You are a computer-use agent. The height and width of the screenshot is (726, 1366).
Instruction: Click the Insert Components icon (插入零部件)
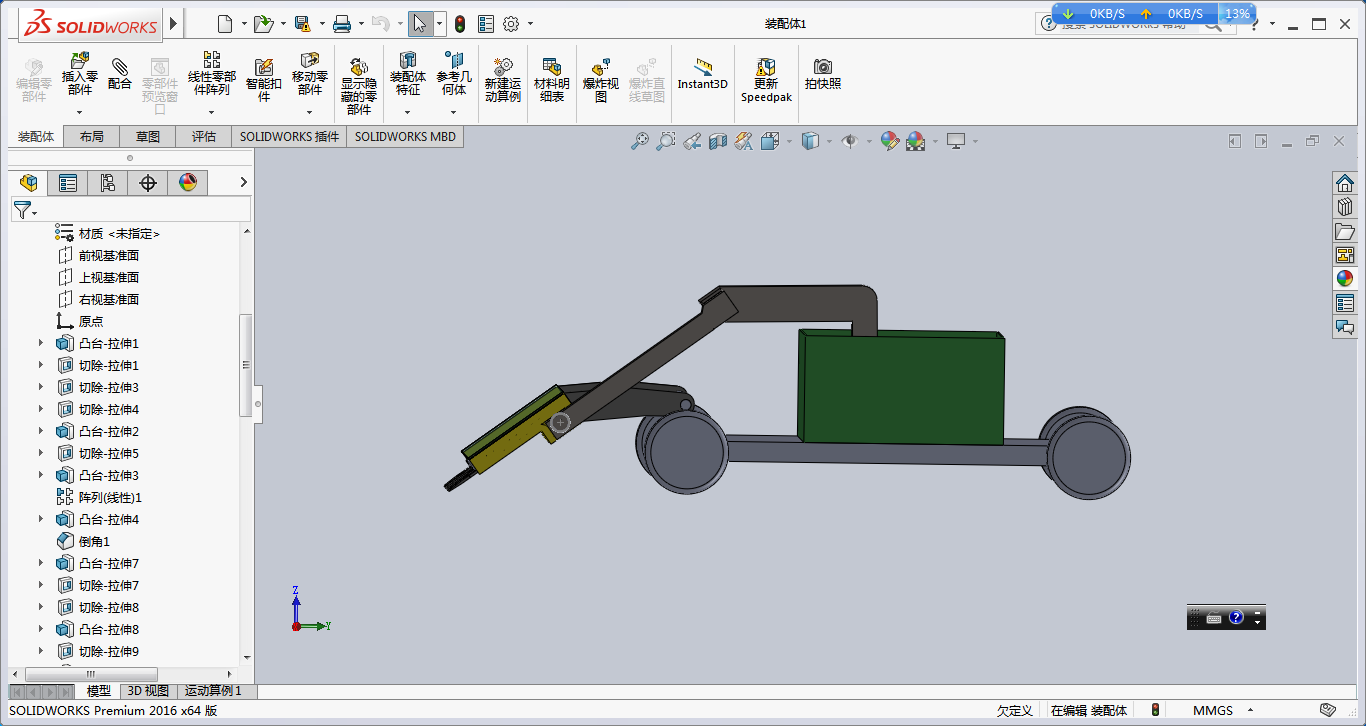(80, 61)
